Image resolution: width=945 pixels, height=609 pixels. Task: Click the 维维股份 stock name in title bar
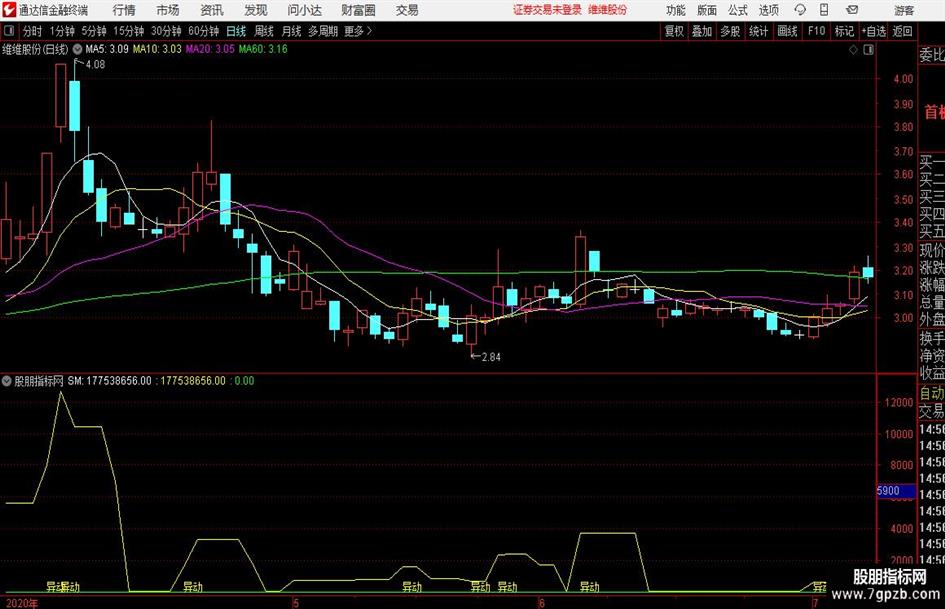[x=608, y=10]
